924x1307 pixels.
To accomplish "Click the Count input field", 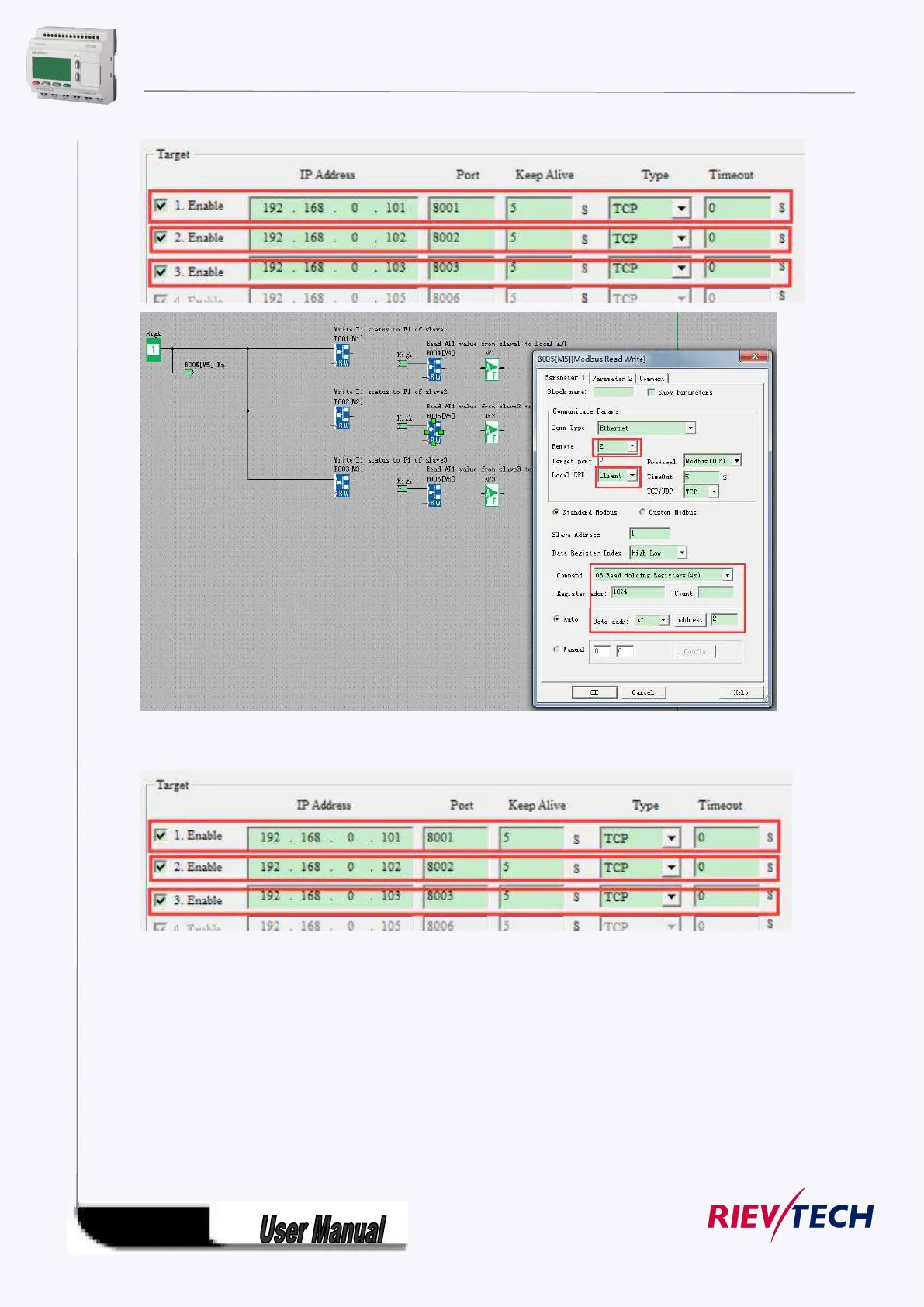I will (715, 592).
